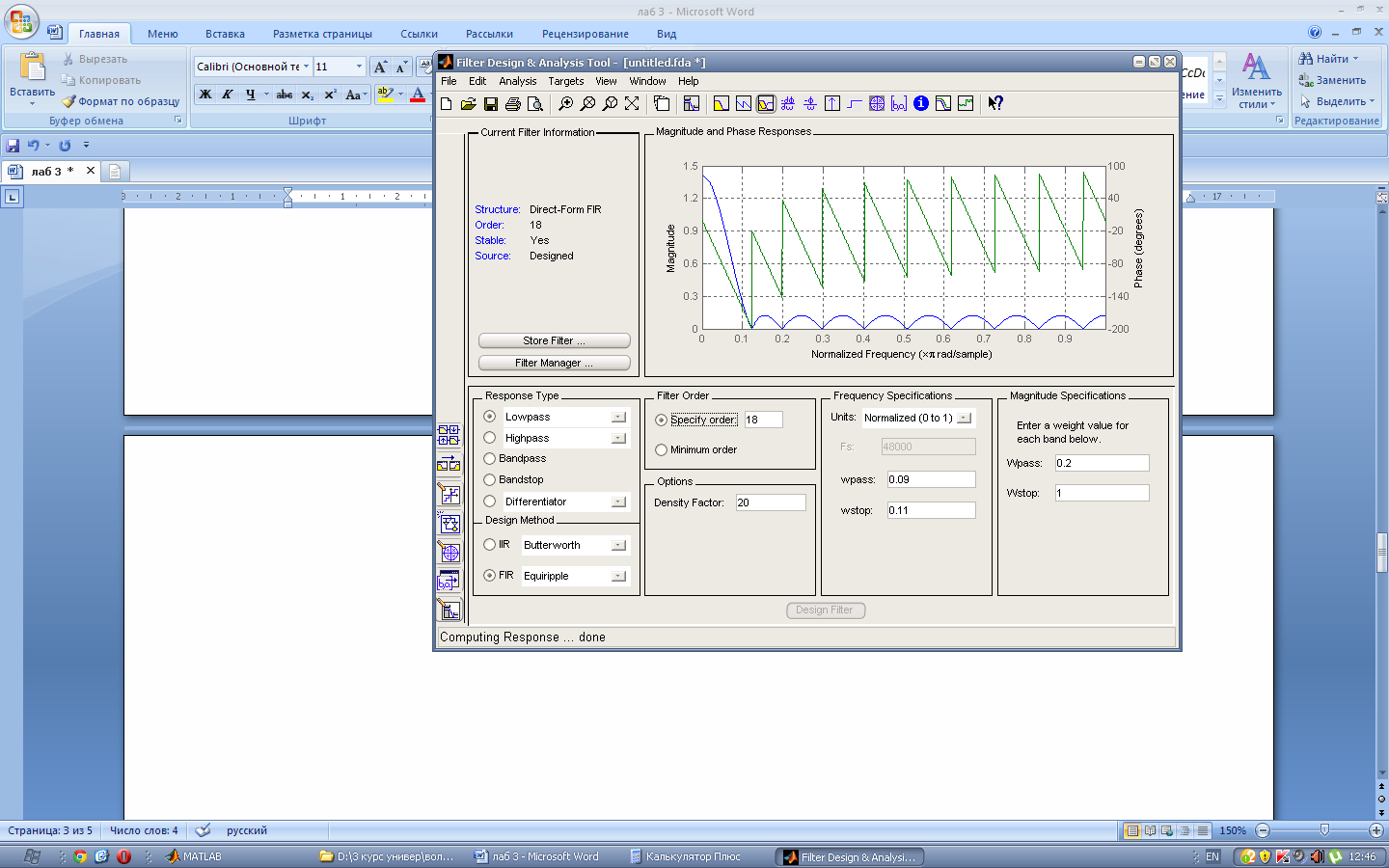Select Highpass response type
Viewport: 1389px width, 868px height.
(490, 438)
